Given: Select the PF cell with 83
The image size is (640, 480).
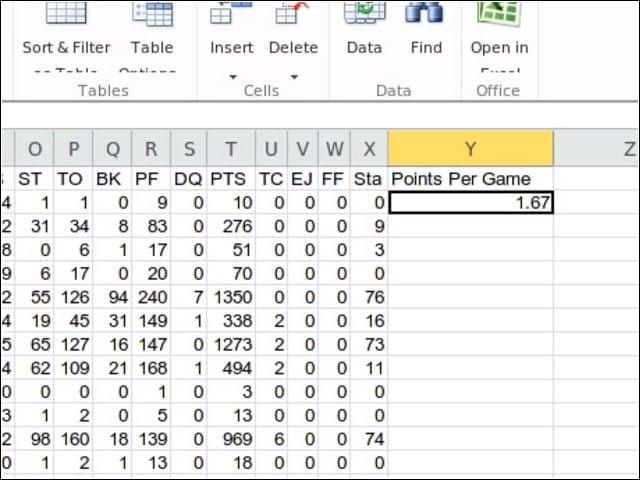Looking at the screenshot, I should coord(151,226).
